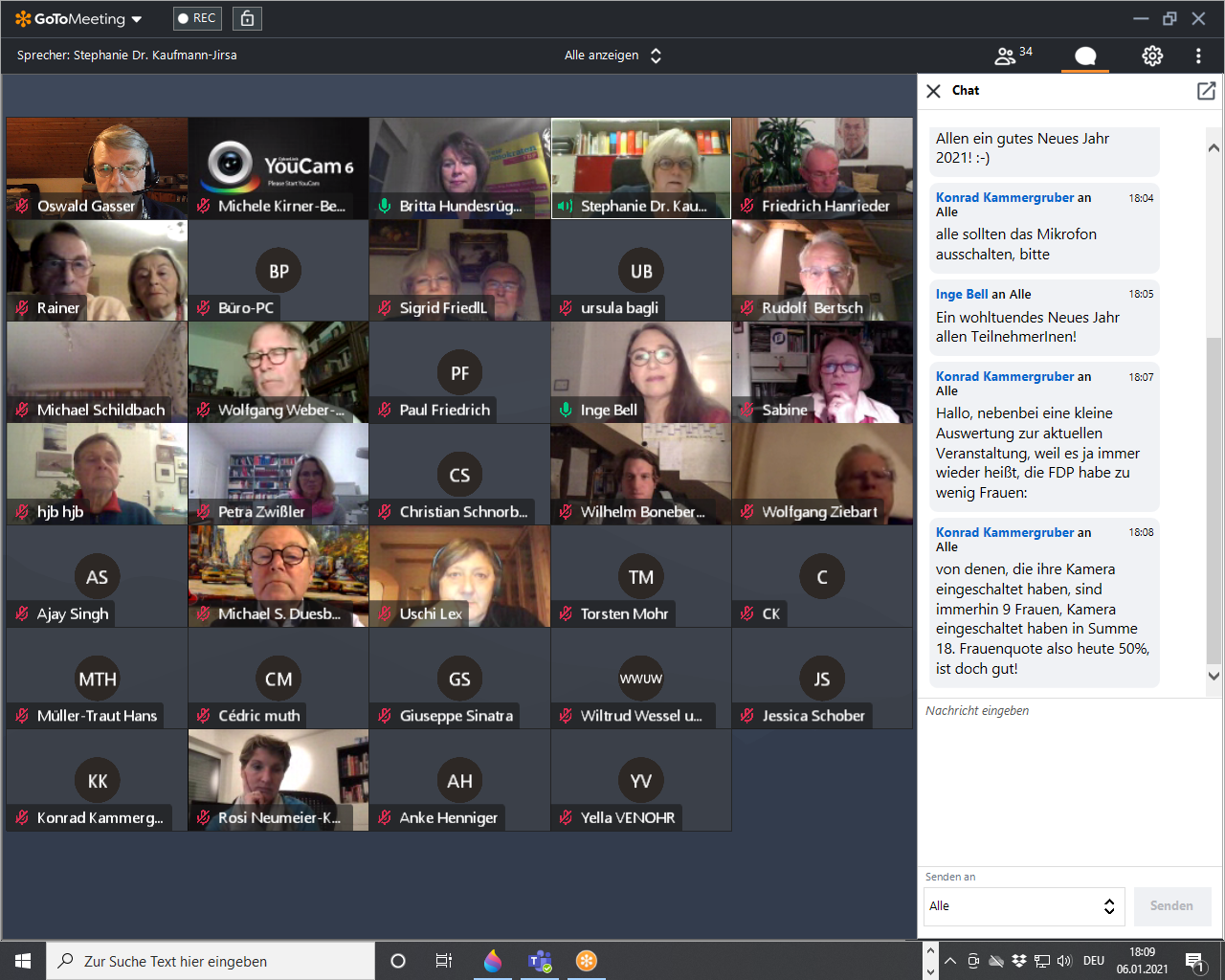
Task: Select Stephanie Dr. Kaufmann-Jirsa's video tile
Action: pos(641,167)
